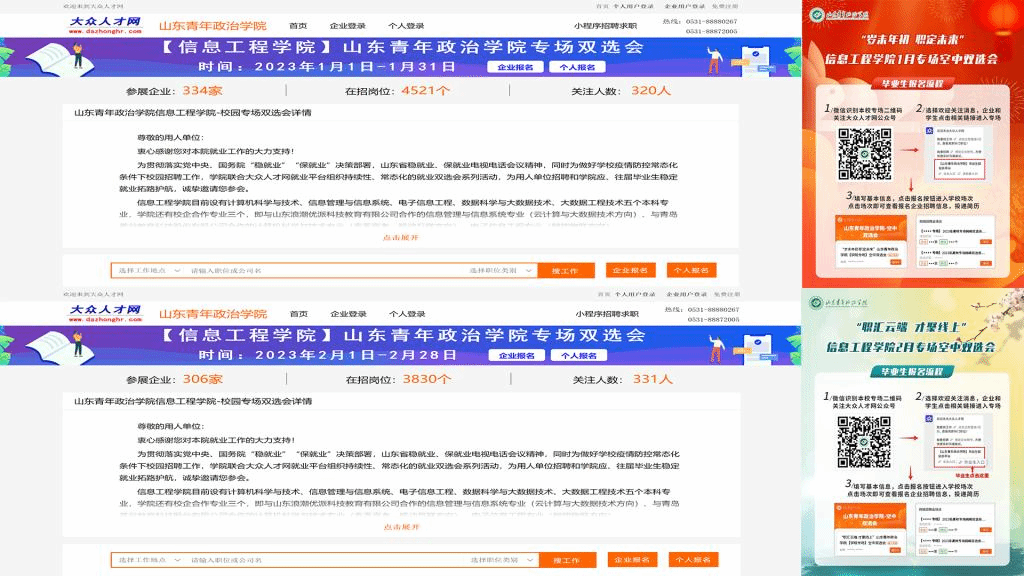Click 个人报名 in the January banner
This screenshot has width=1024, height=576.
577,67
